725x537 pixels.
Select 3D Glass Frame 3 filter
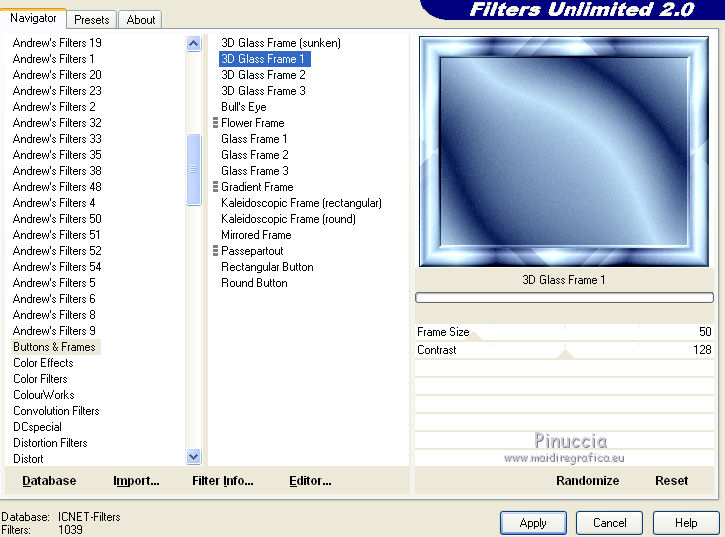[x=263, y=91]
